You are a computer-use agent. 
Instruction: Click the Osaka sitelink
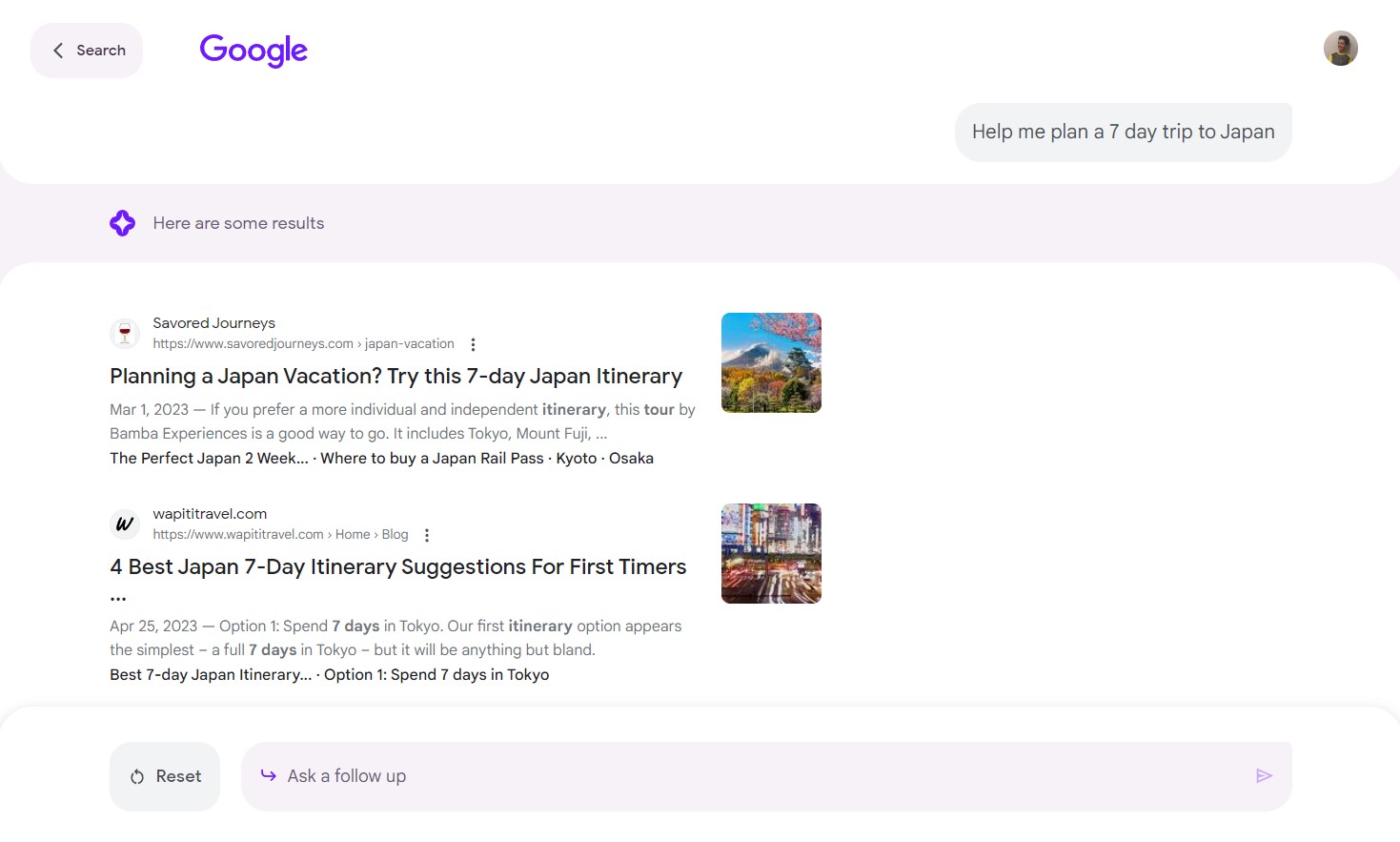[631, 459]
